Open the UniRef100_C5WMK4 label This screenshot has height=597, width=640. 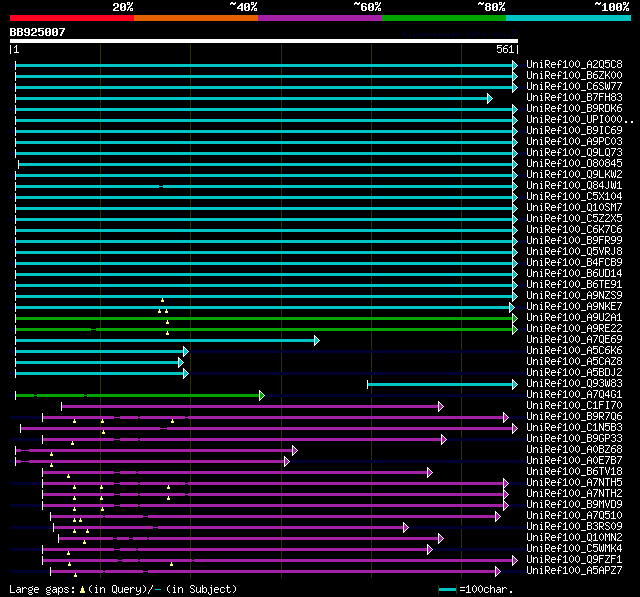coord(574,549)
